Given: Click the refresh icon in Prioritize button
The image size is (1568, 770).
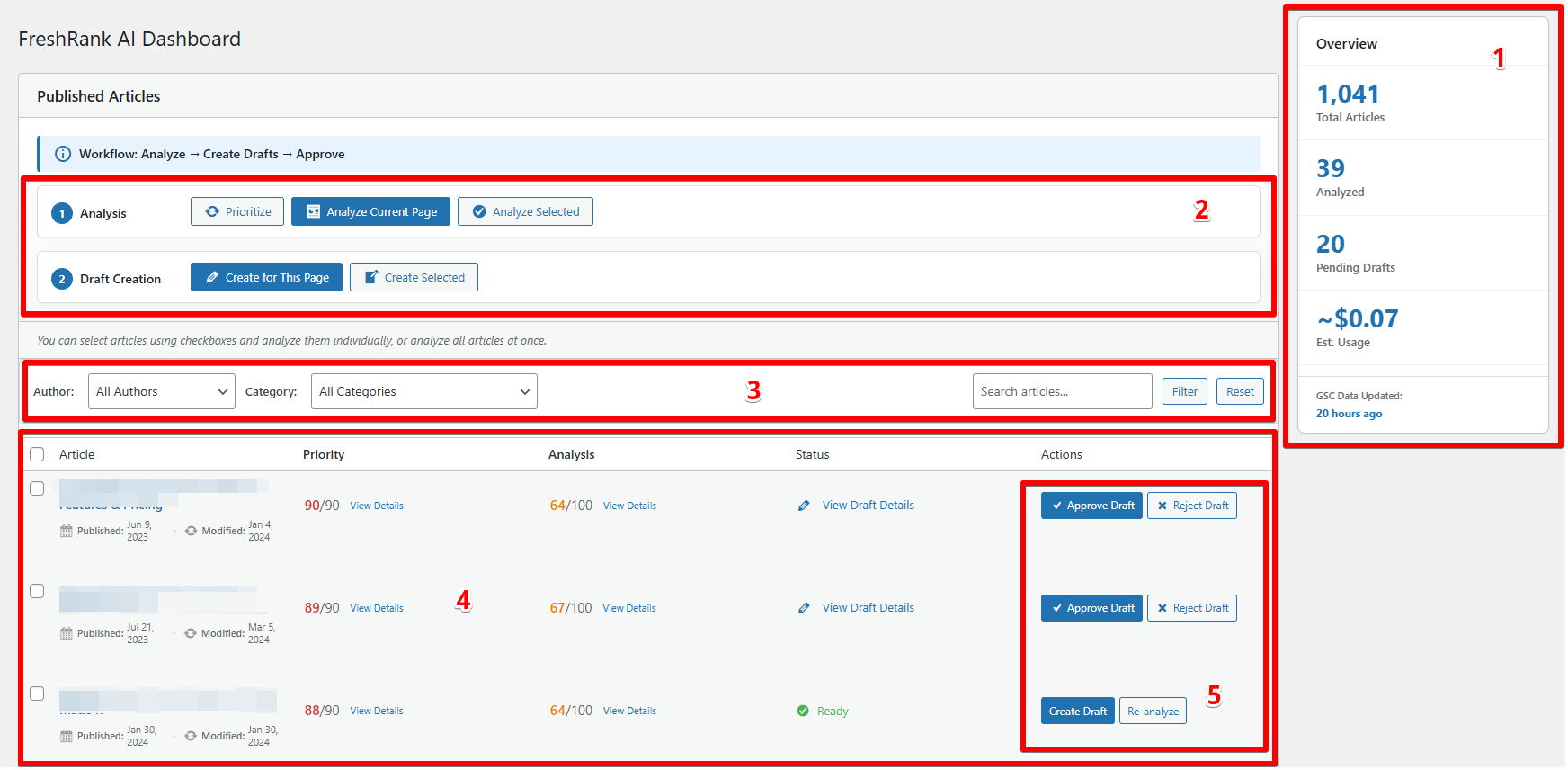Looking at the screenshot, I should [x=212, y=211].
